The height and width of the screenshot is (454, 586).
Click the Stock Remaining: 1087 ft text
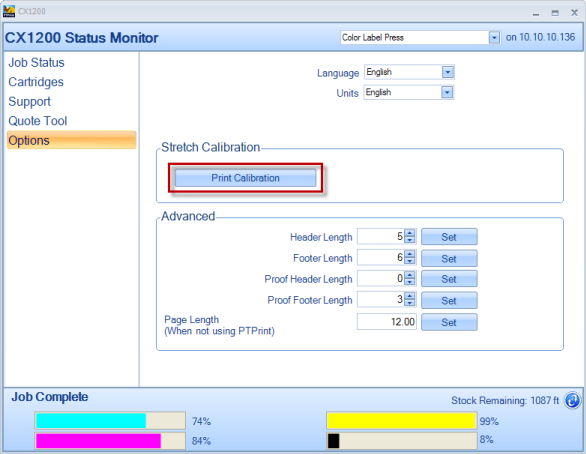(x=505, y=401)
